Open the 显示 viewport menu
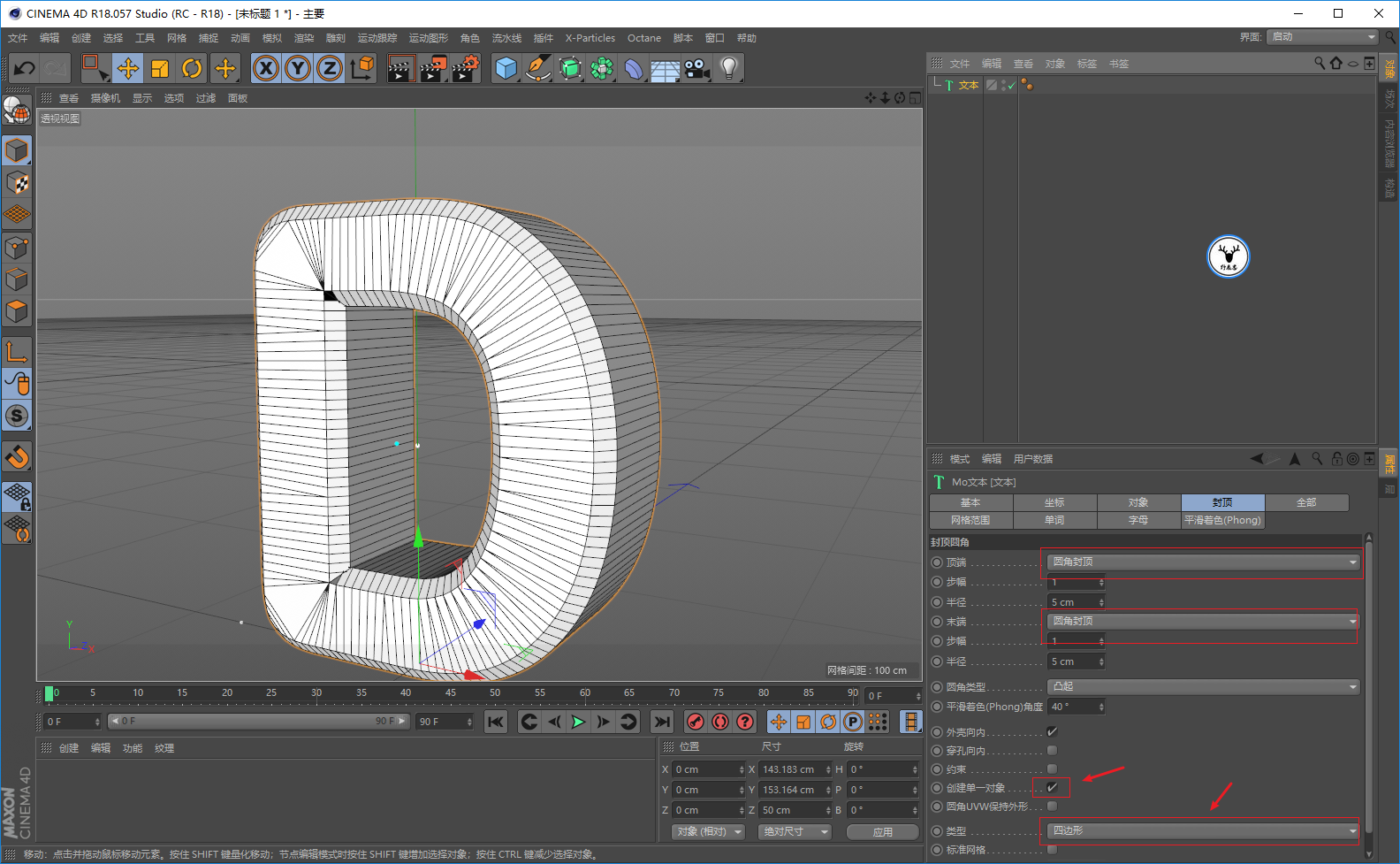 [x=142, y=98]
